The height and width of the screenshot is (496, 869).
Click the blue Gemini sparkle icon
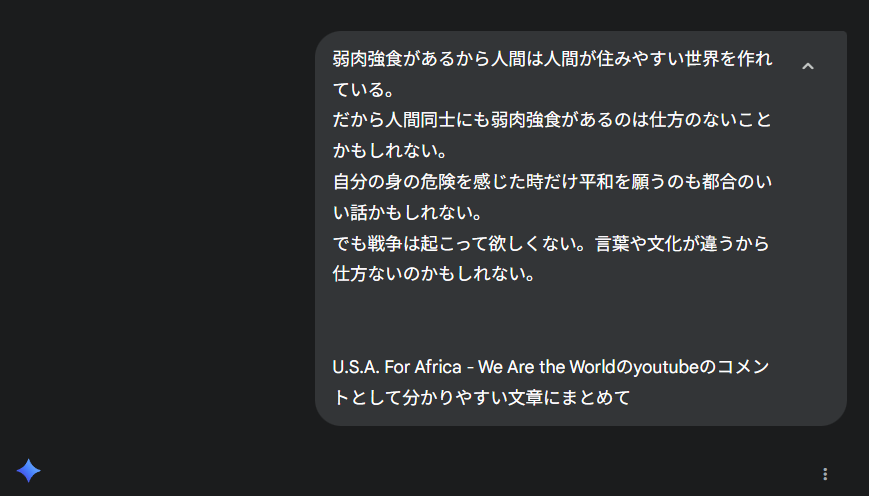tap(29, 471)
